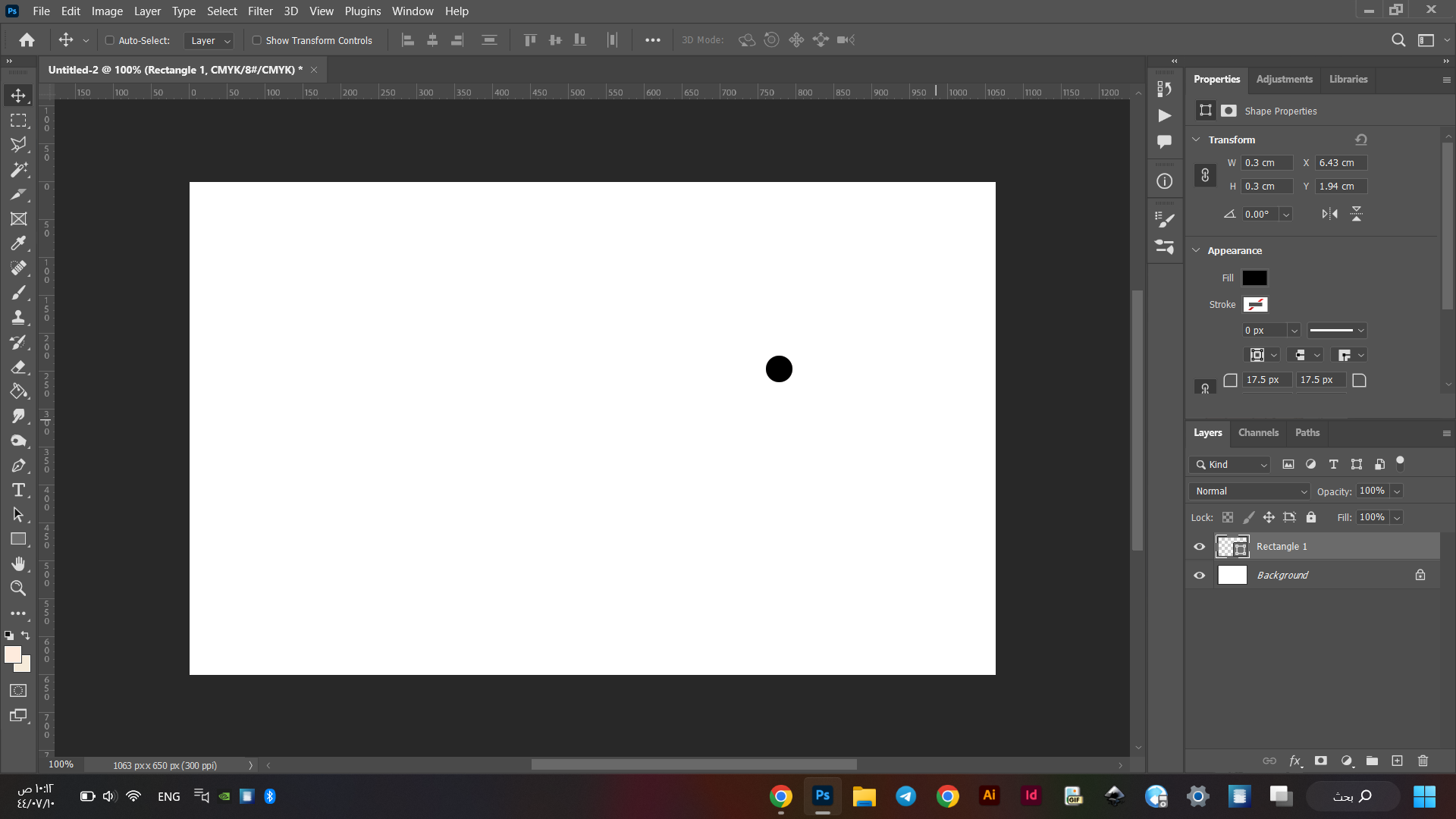
Task: Add layer style fx button
Action: 1296,761
